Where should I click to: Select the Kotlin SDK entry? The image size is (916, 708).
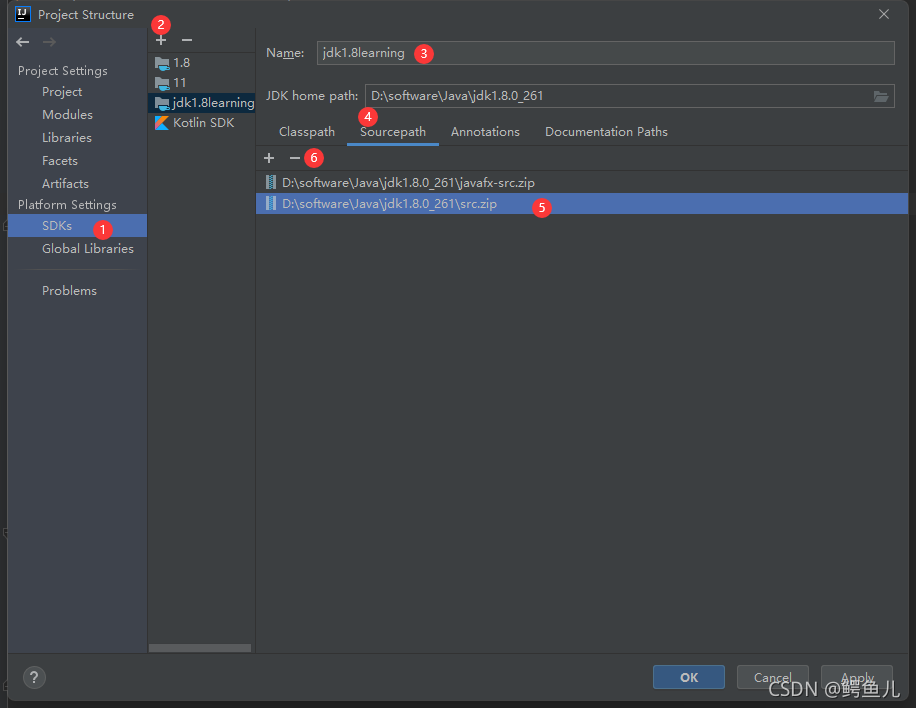point(202,123)
